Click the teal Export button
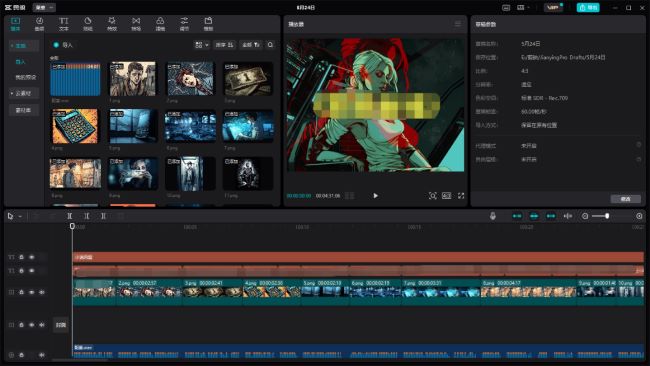The height and width of the screenshot is (366, 650). click(x=588, y=7)
